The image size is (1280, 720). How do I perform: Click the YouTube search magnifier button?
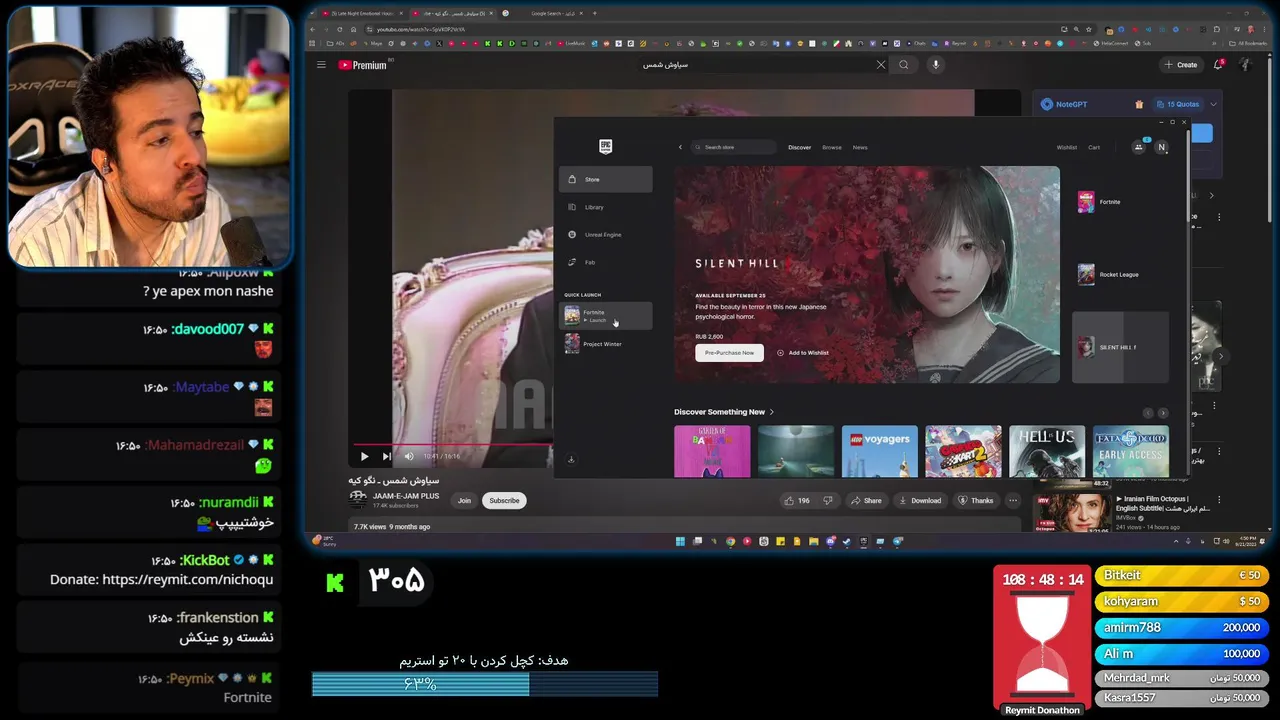point(904,65)
